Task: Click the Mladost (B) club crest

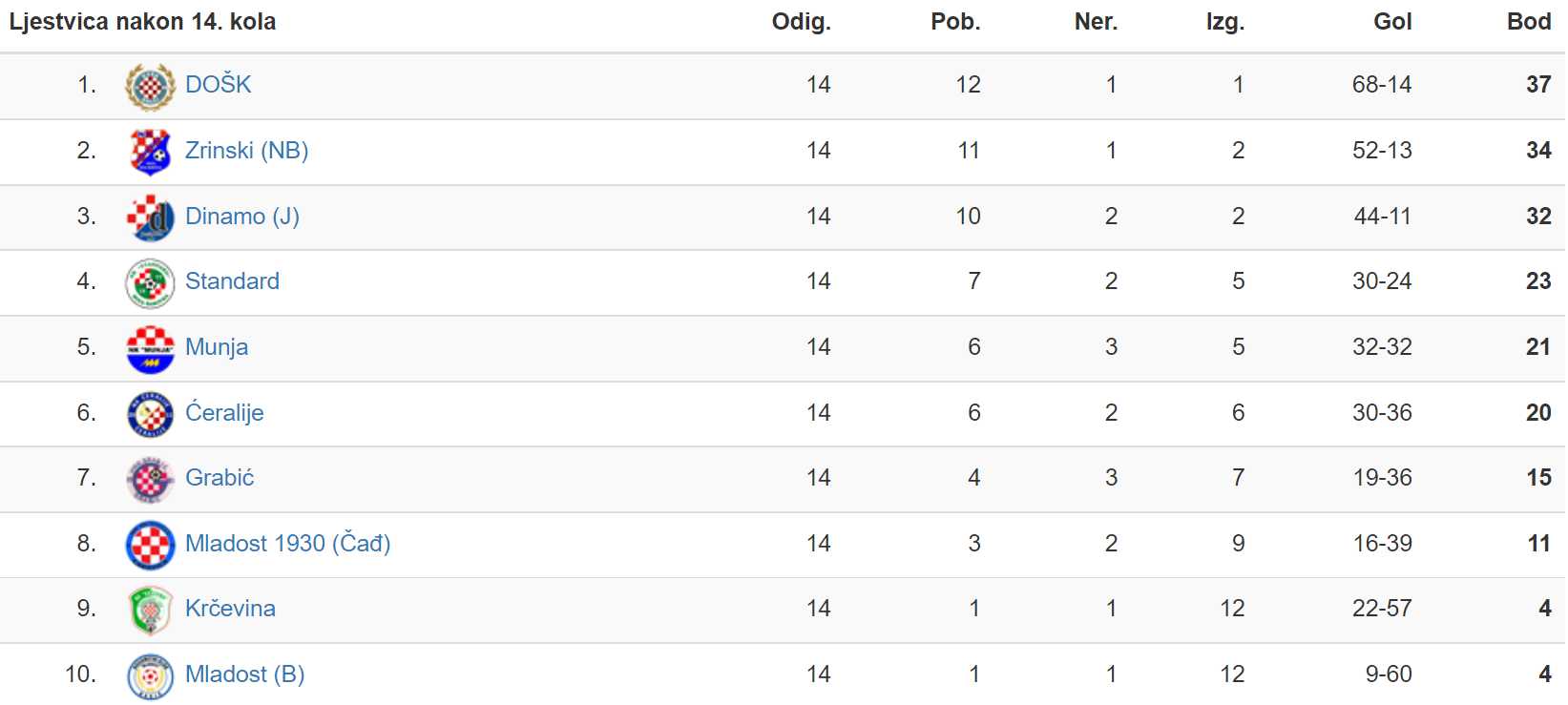Action: tap(151, 676)
